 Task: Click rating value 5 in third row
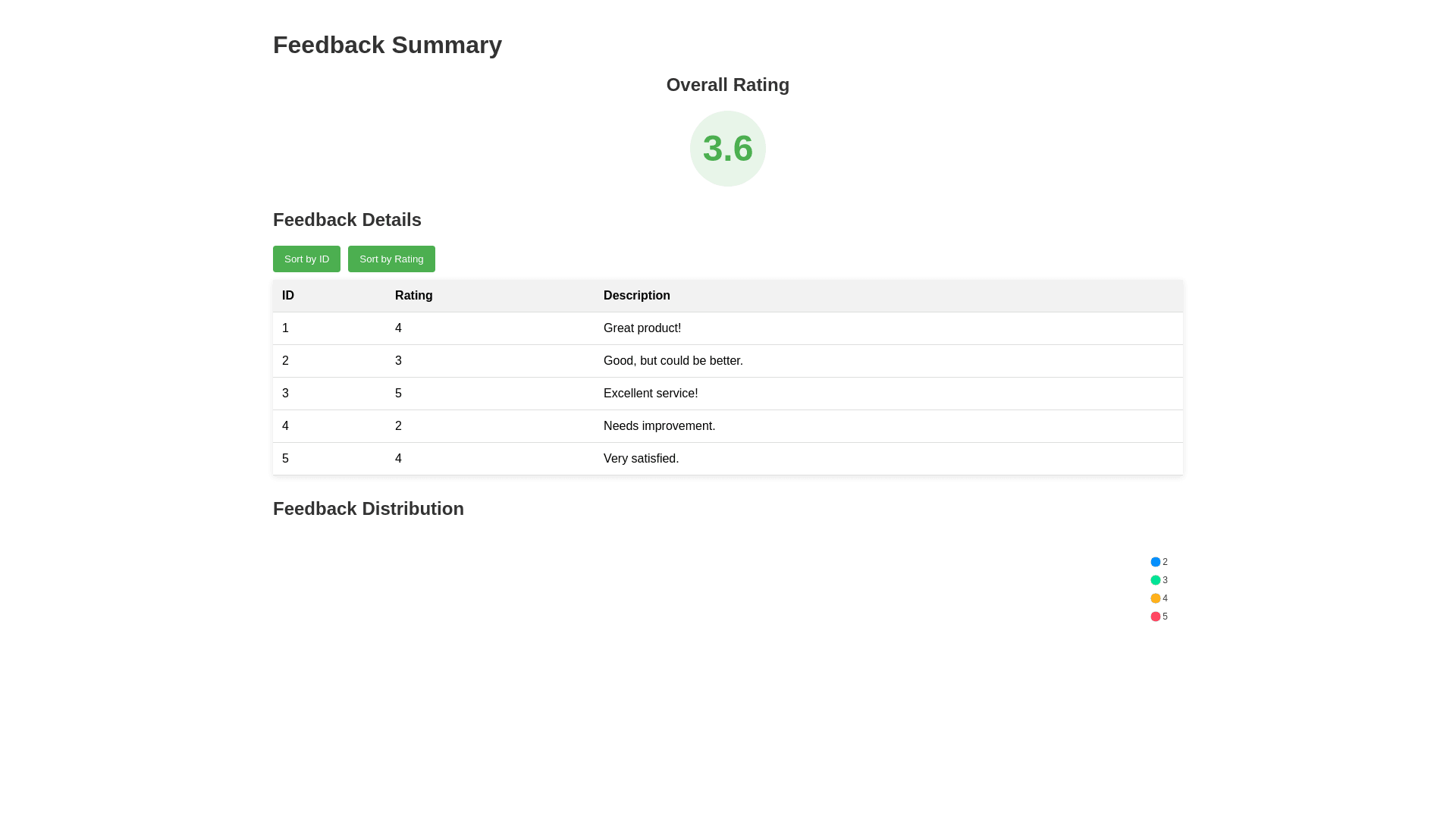(398, 394)
